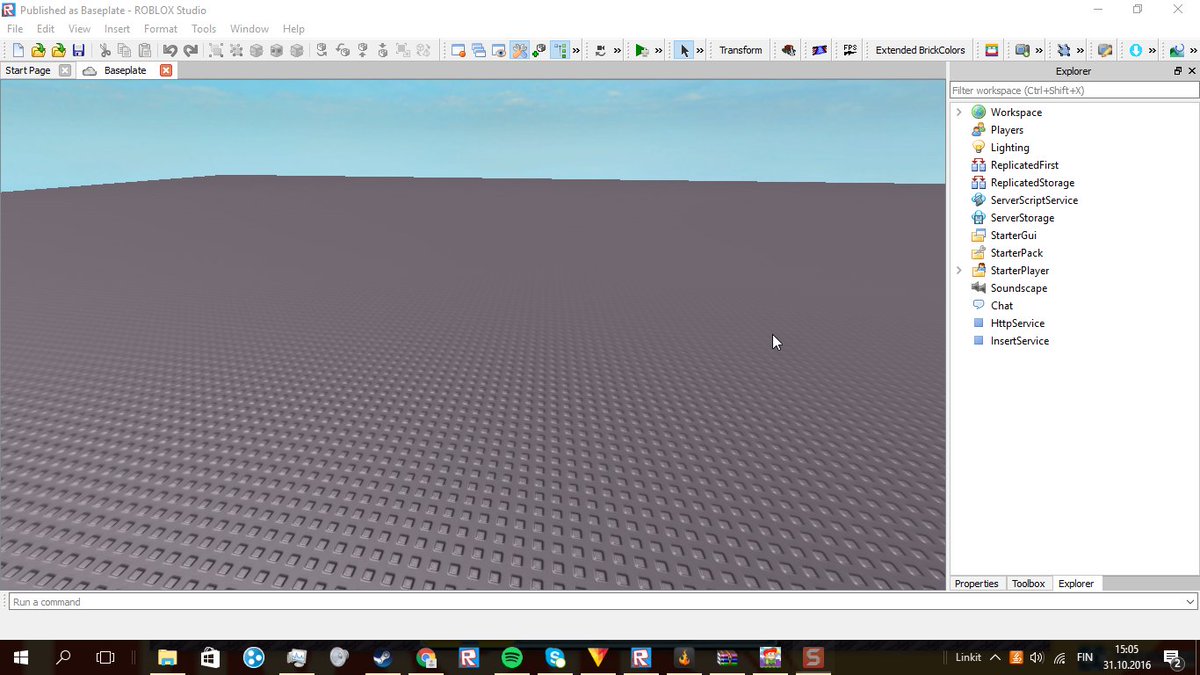Switch to the Properties panel tab

pyautogui.click(x=976, y=583)
